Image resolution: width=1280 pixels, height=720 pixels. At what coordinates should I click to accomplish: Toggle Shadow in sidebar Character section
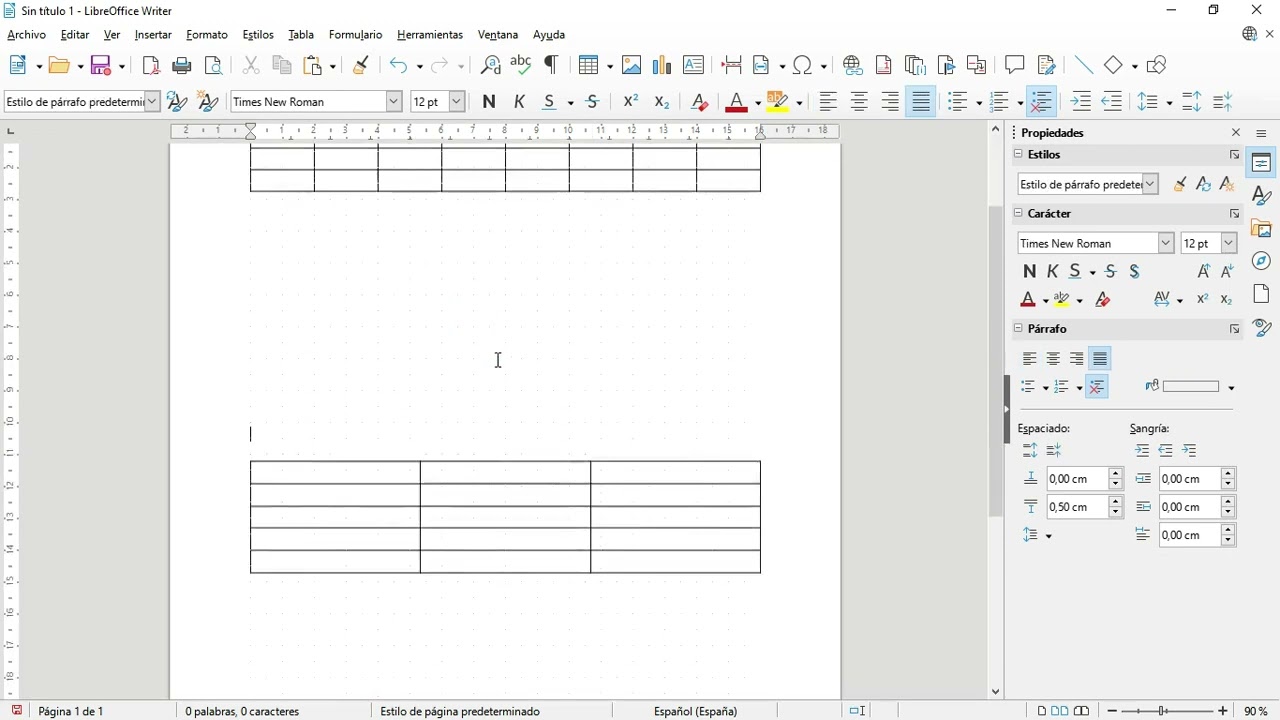point(1135,271)
